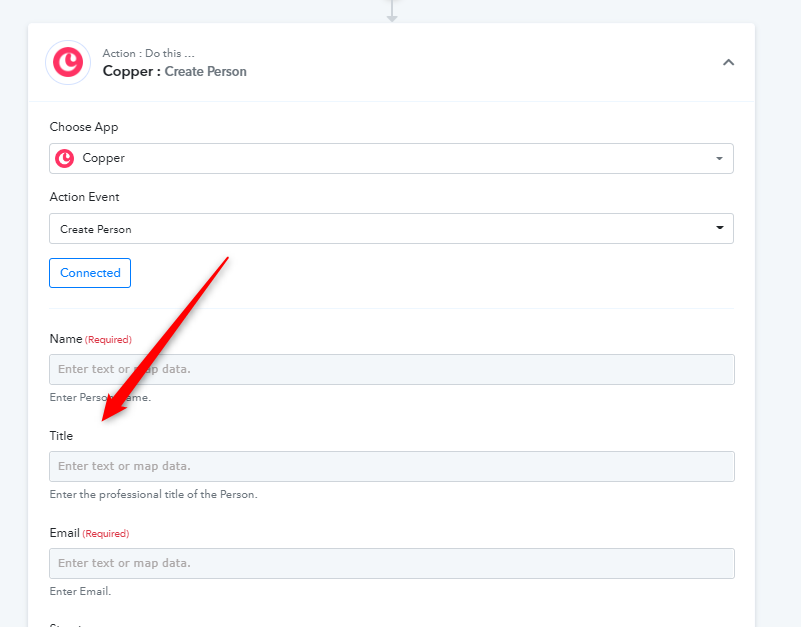This screenshot has height=627, width=801.
Task: Click the Connected button
Action: click(90, 273)
